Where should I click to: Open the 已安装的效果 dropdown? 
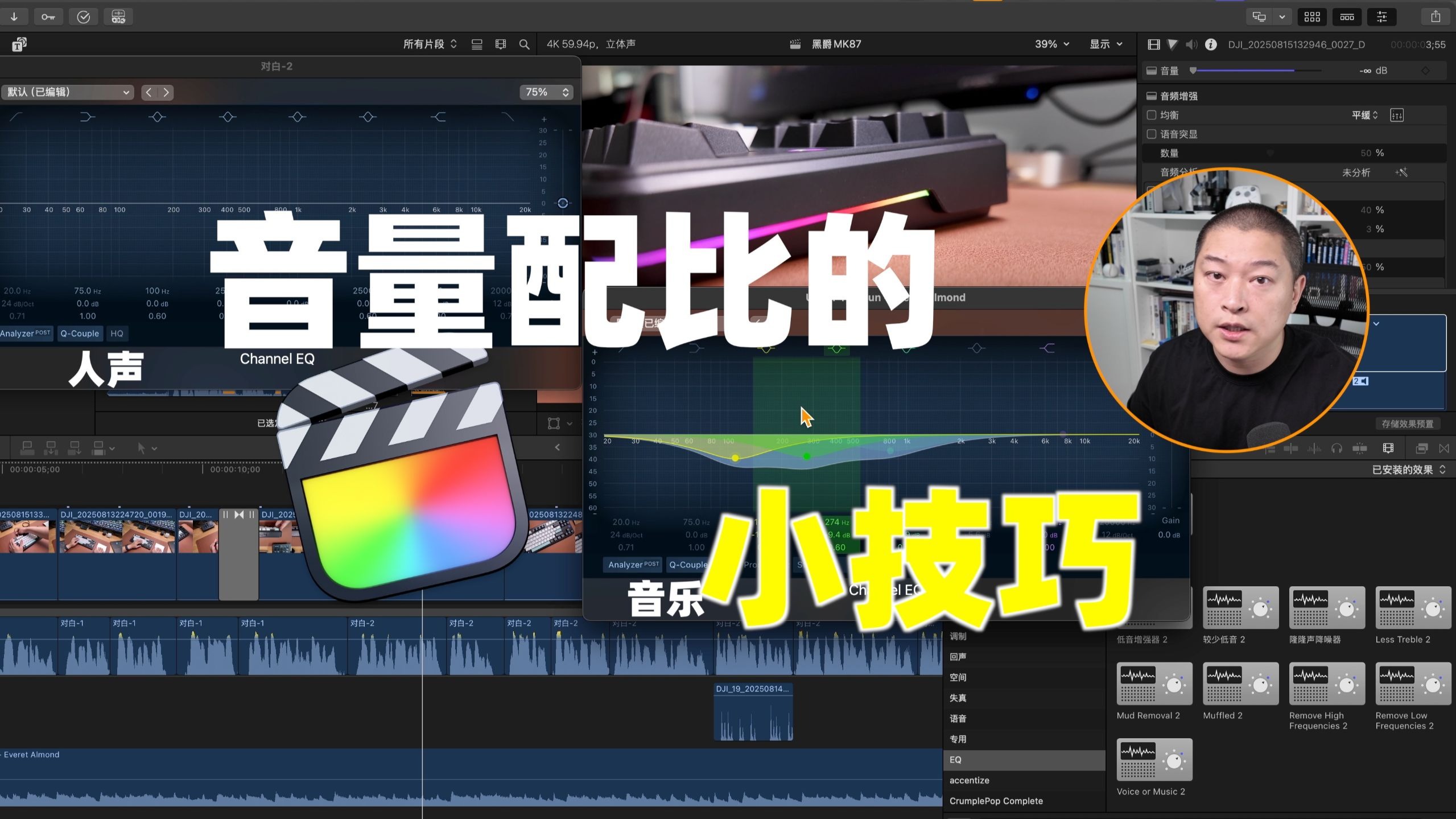1408,470
